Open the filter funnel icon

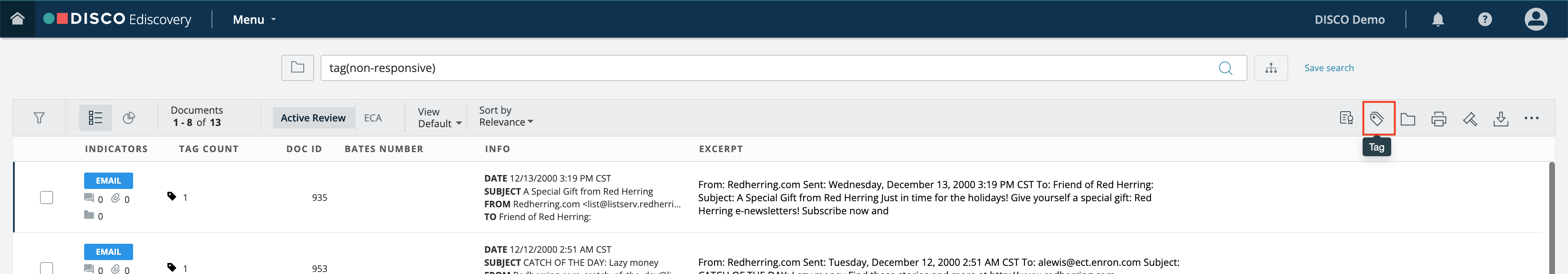point(39,118)
